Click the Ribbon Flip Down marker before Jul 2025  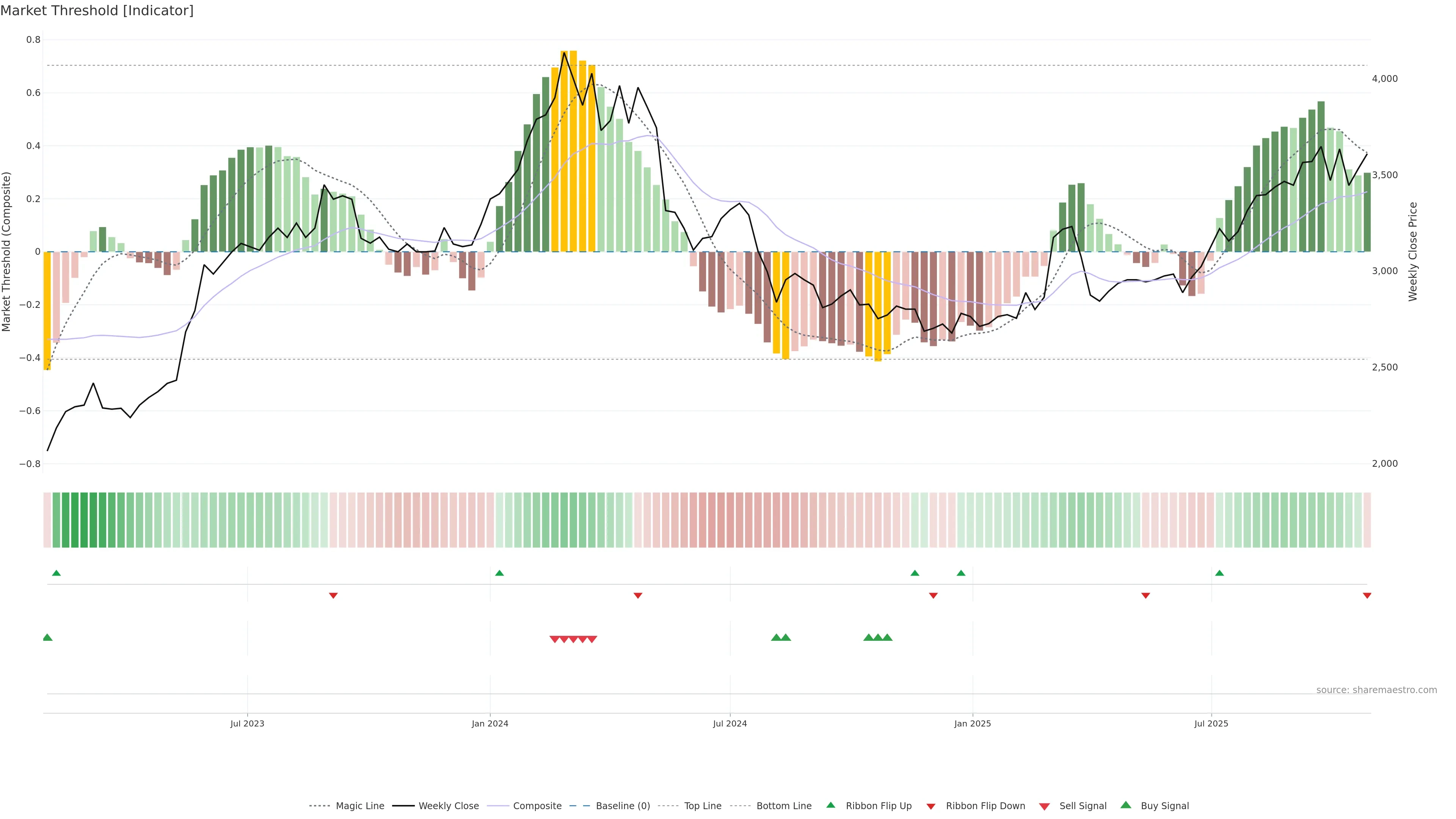tap(1145, 596)
